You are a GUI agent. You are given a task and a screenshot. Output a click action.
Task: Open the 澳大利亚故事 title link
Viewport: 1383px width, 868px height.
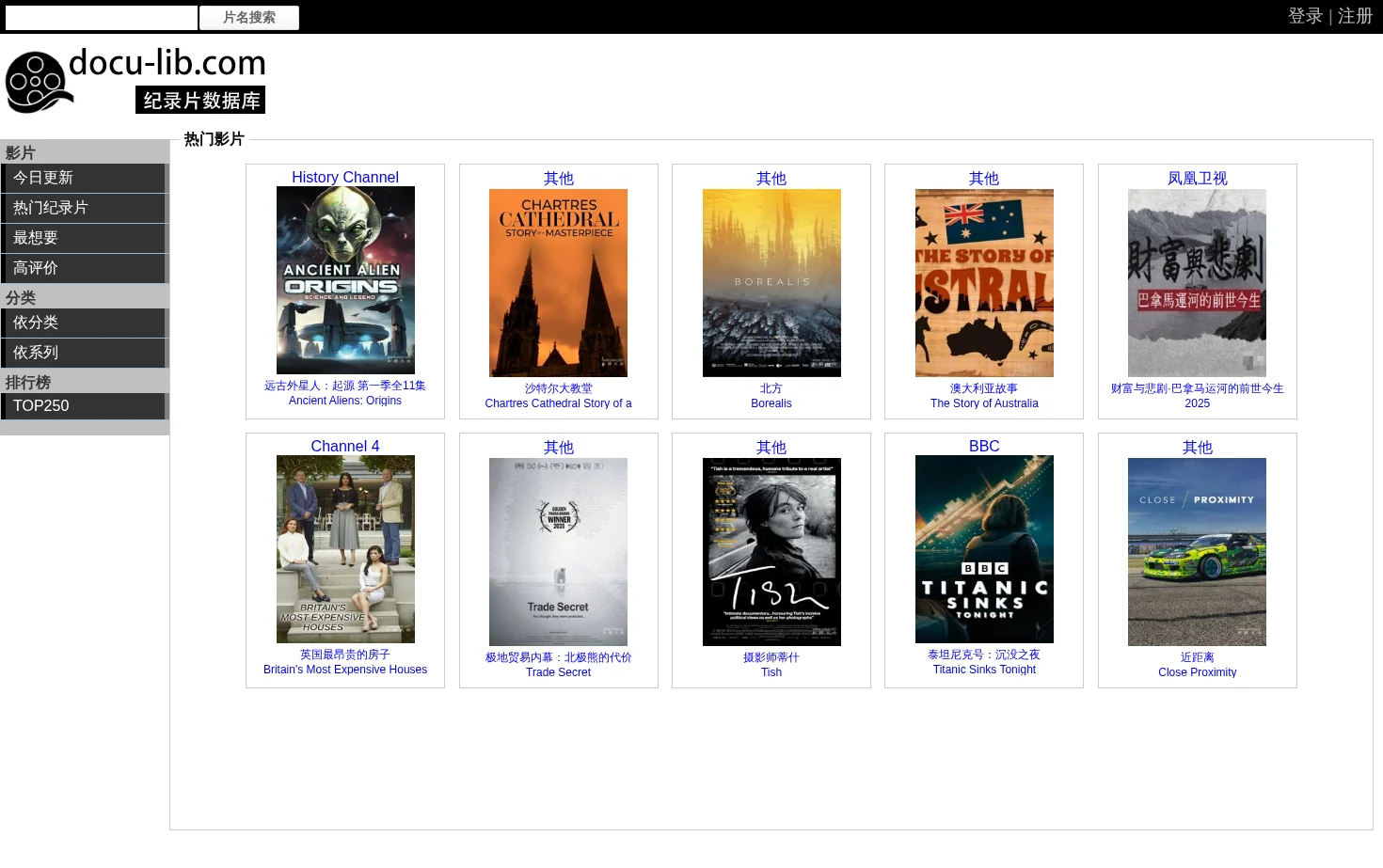click(x=984, y=396)
